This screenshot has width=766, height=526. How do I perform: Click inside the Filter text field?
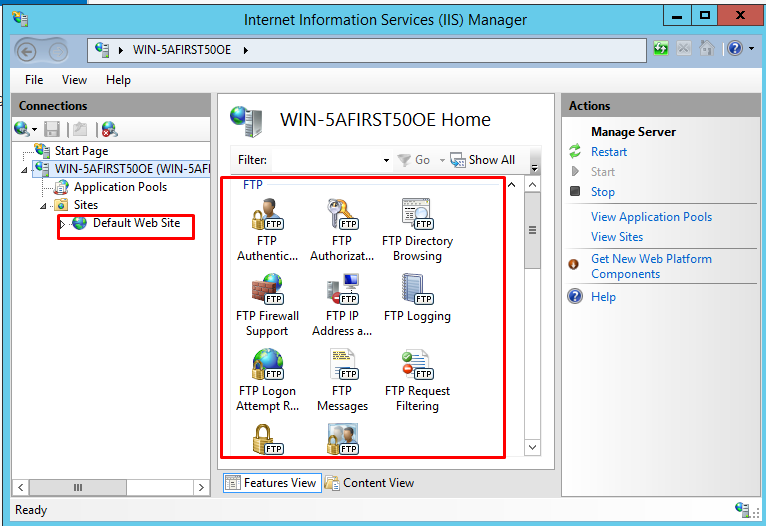(x=325, y=160)
